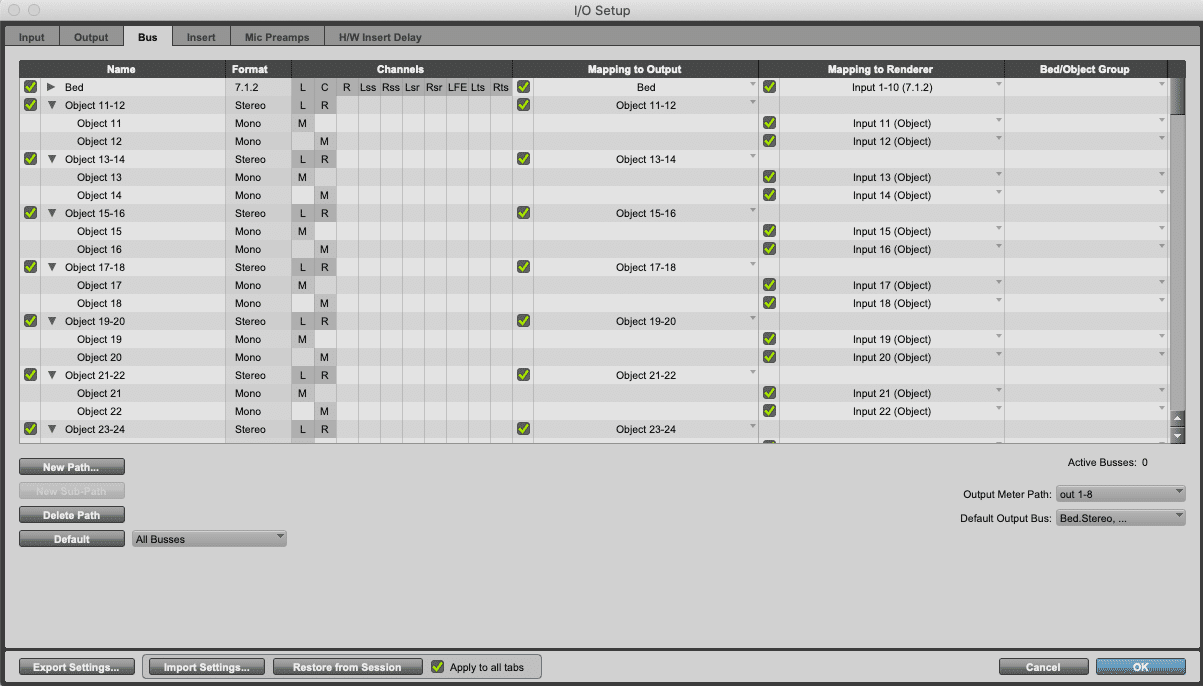Click the R channel cell of Object 13-14
The image size is (1203, 686).
[324, 159]
